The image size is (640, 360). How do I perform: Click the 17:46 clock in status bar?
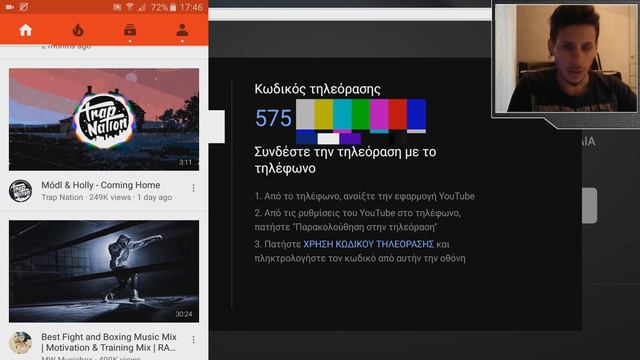coord(191,7)
